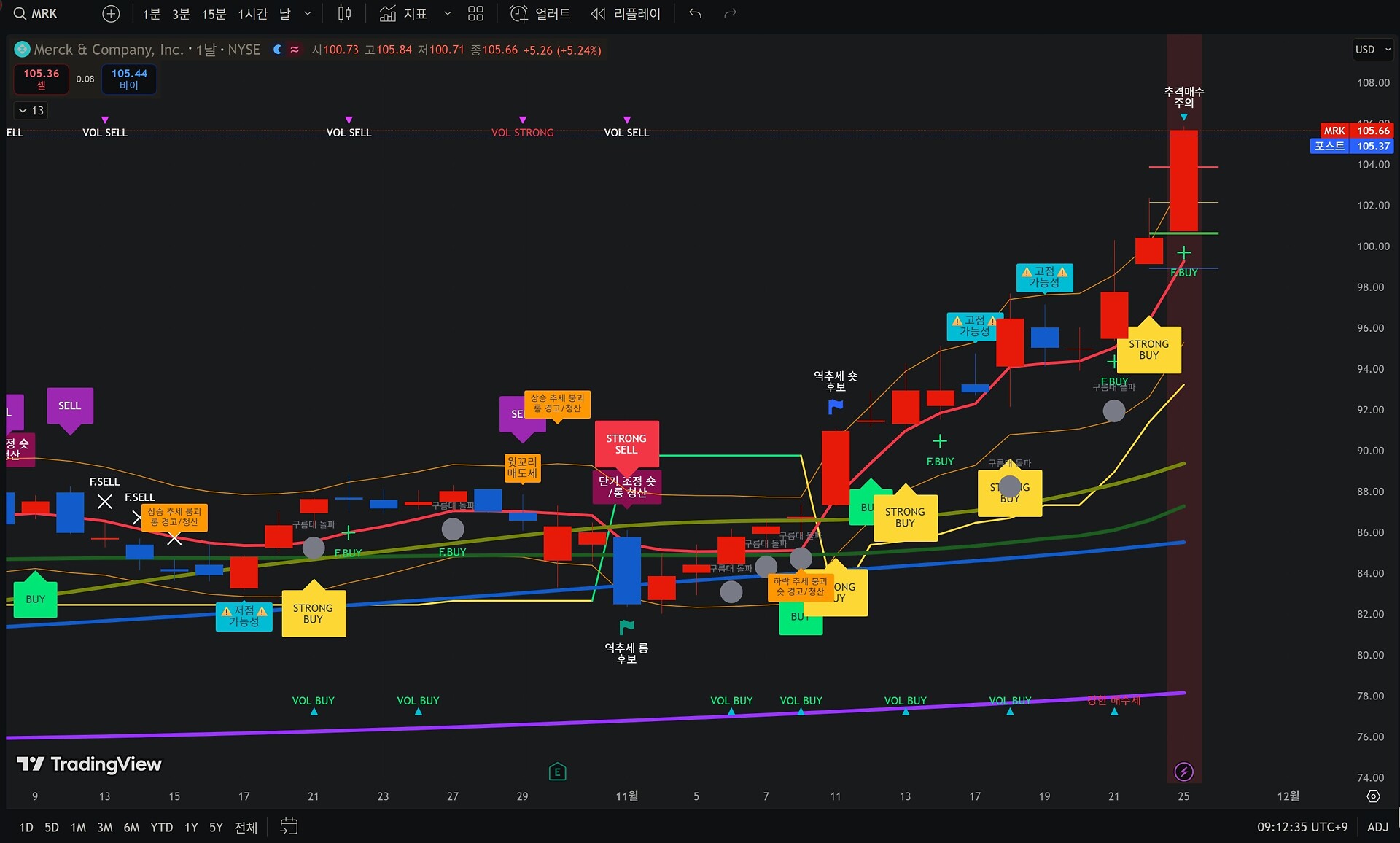Open the candlestick chart style icon

[x=344, y=14]
